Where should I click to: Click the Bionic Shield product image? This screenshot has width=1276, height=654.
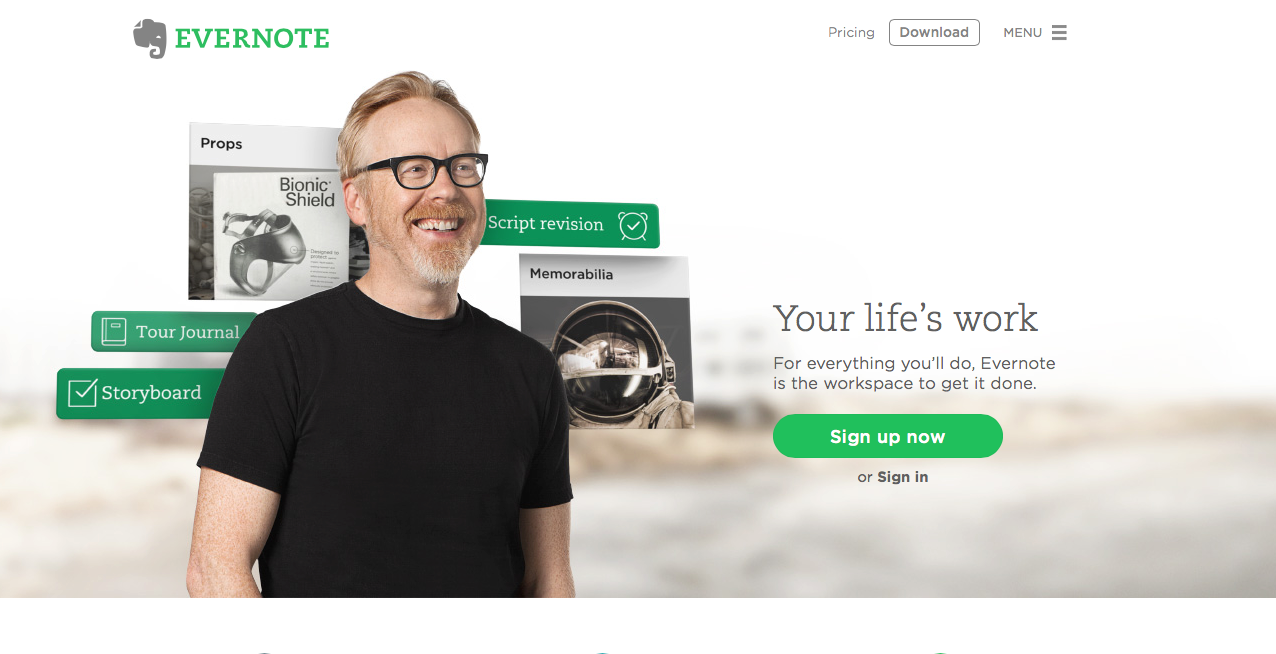tap(268, 232)
